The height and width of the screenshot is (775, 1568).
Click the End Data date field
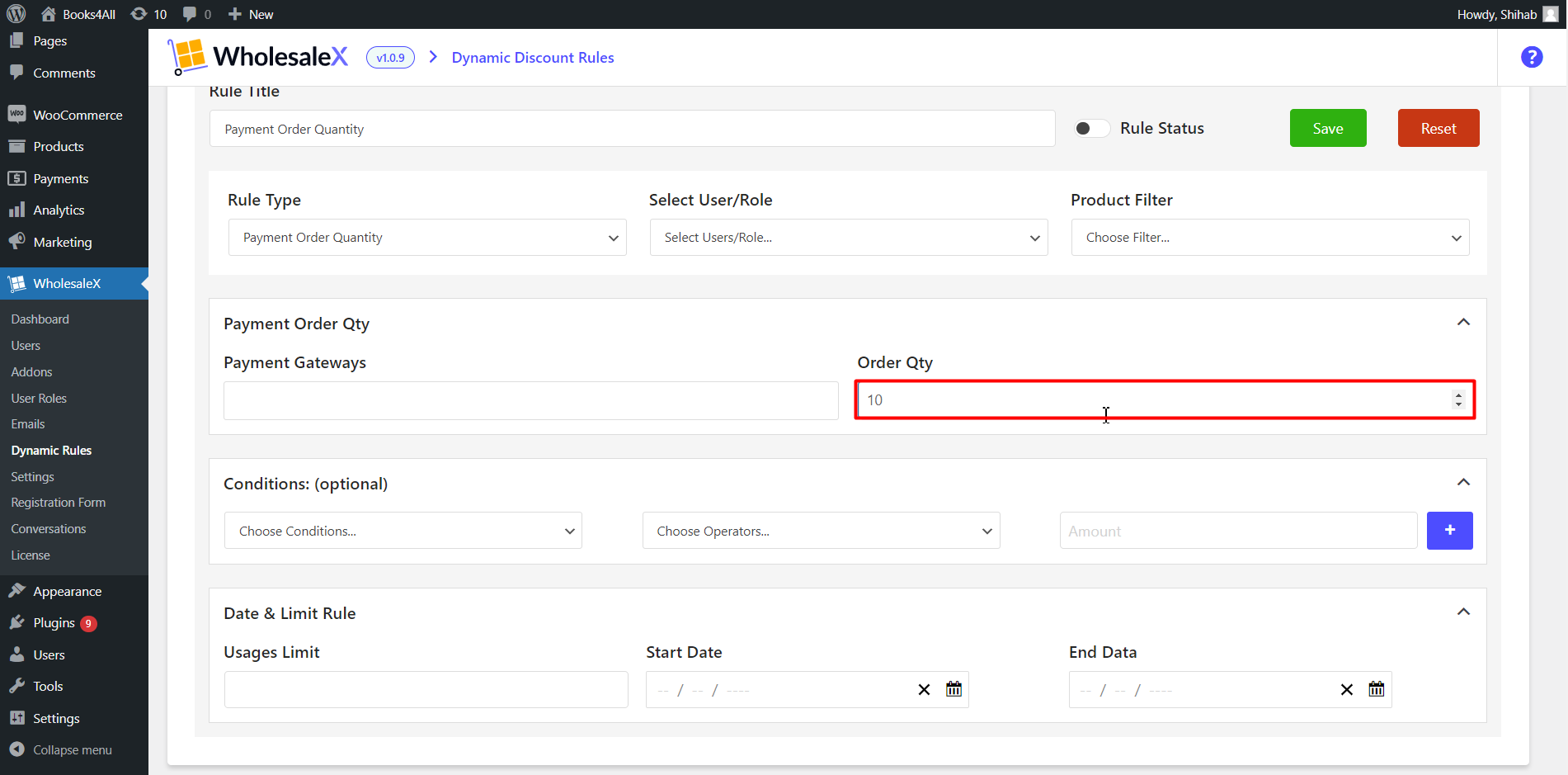1231,690
